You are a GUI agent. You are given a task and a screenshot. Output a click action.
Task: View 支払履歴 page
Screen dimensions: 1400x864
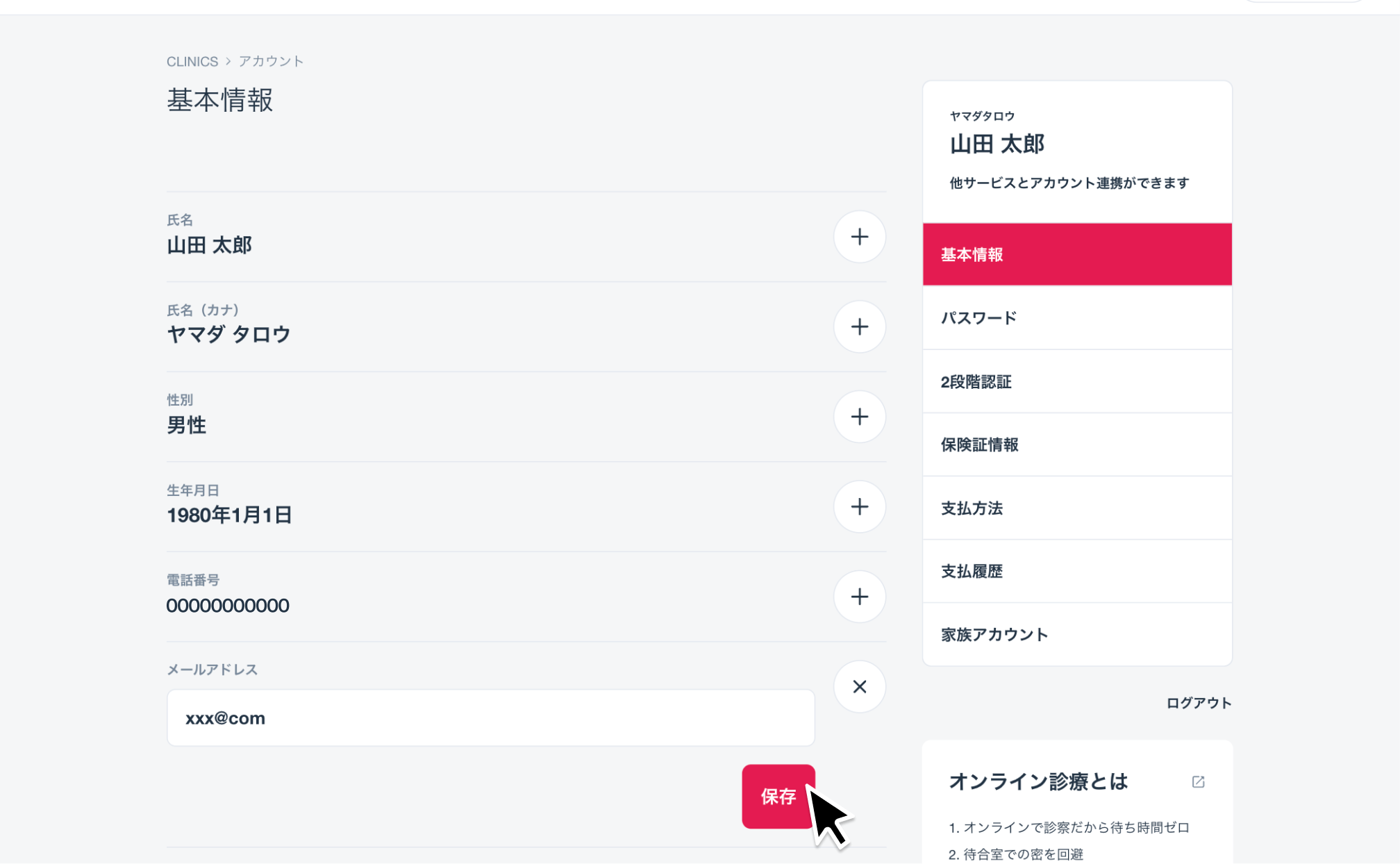click(1076, 572)
